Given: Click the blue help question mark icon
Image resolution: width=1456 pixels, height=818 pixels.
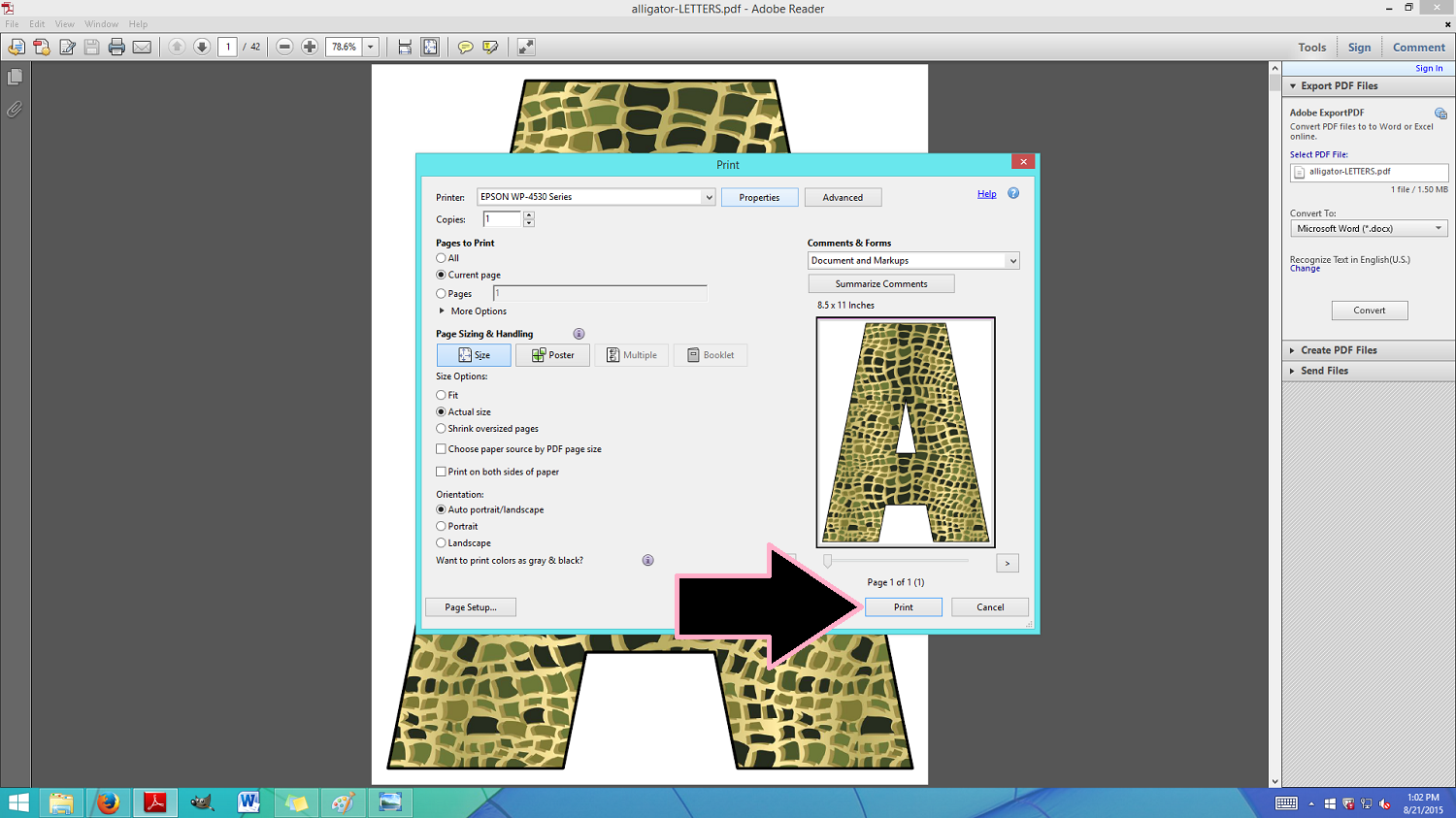Looking at the screenshot, I should [x=1013, y=193].
